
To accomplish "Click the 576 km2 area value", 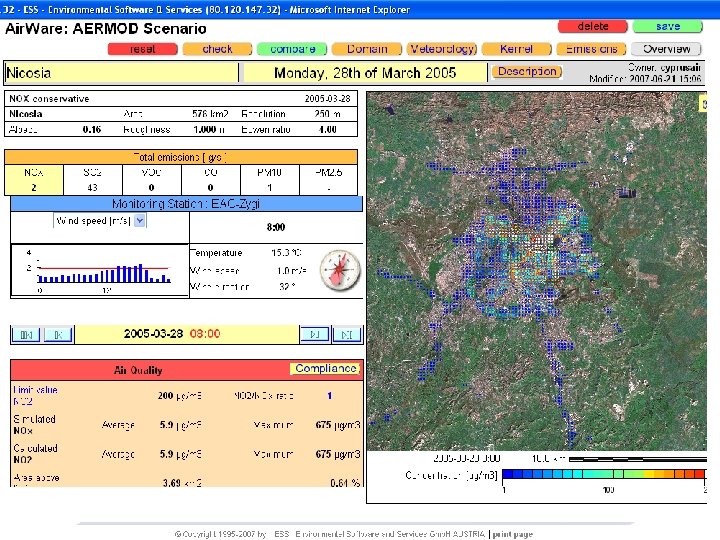I will (210, 113).
